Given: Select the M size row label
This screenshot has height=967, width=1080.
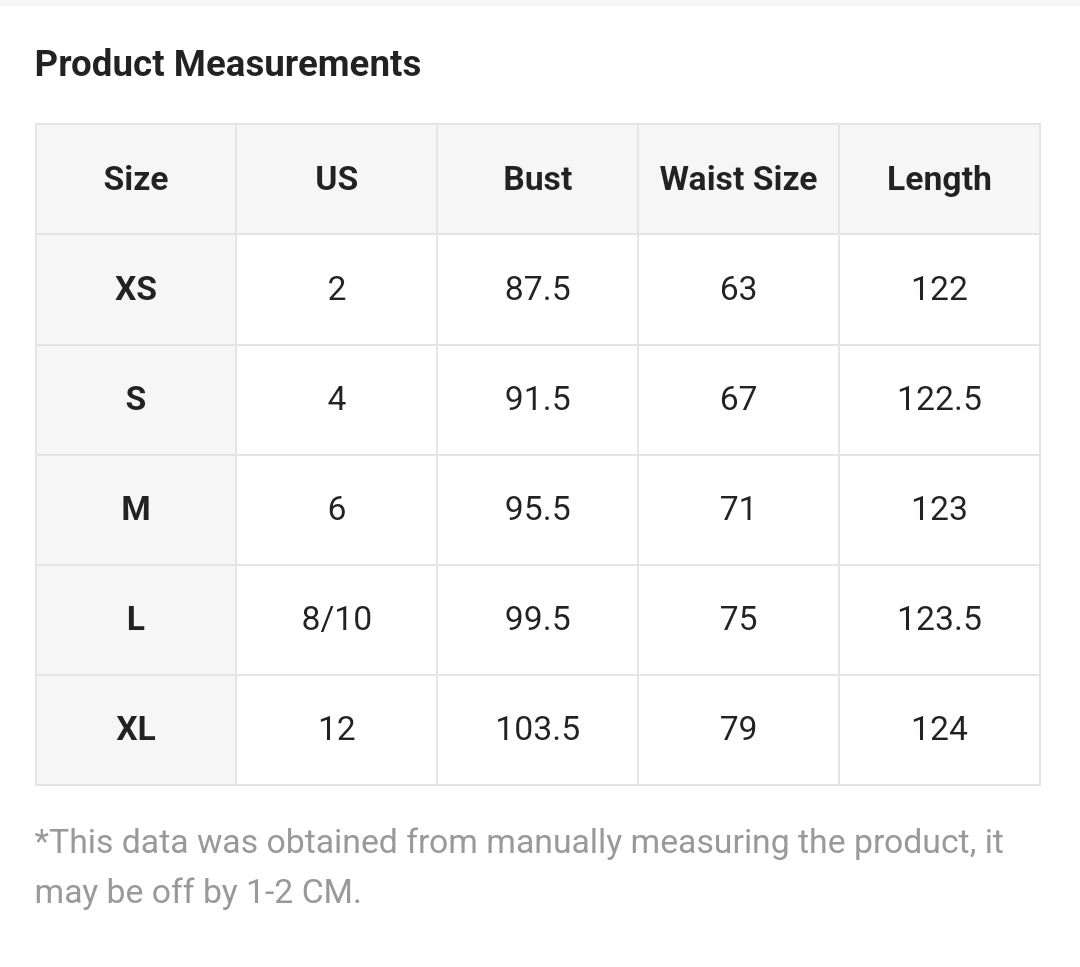Looking at the screenshot, I should [136, 509].
